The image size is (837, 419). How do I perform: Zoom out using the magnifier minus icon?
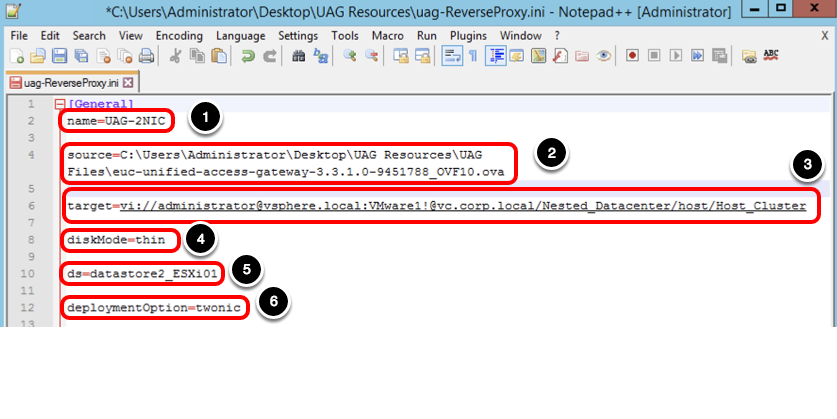pos(371,56)
